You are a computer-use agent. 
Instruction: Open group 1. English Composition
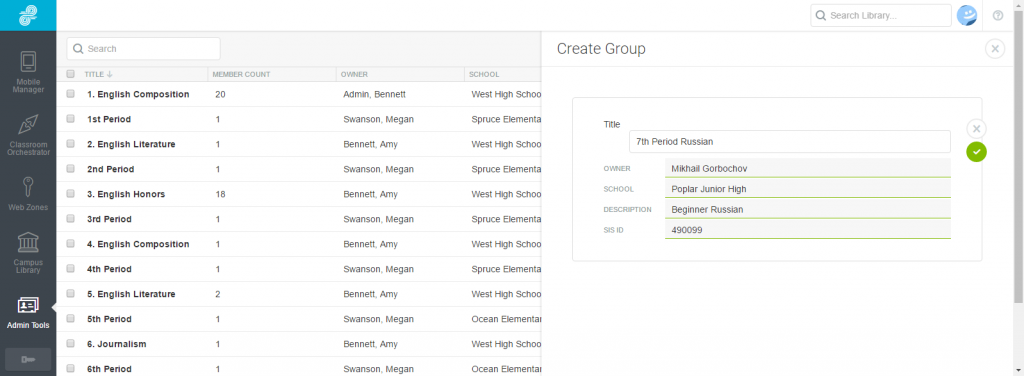138,94
